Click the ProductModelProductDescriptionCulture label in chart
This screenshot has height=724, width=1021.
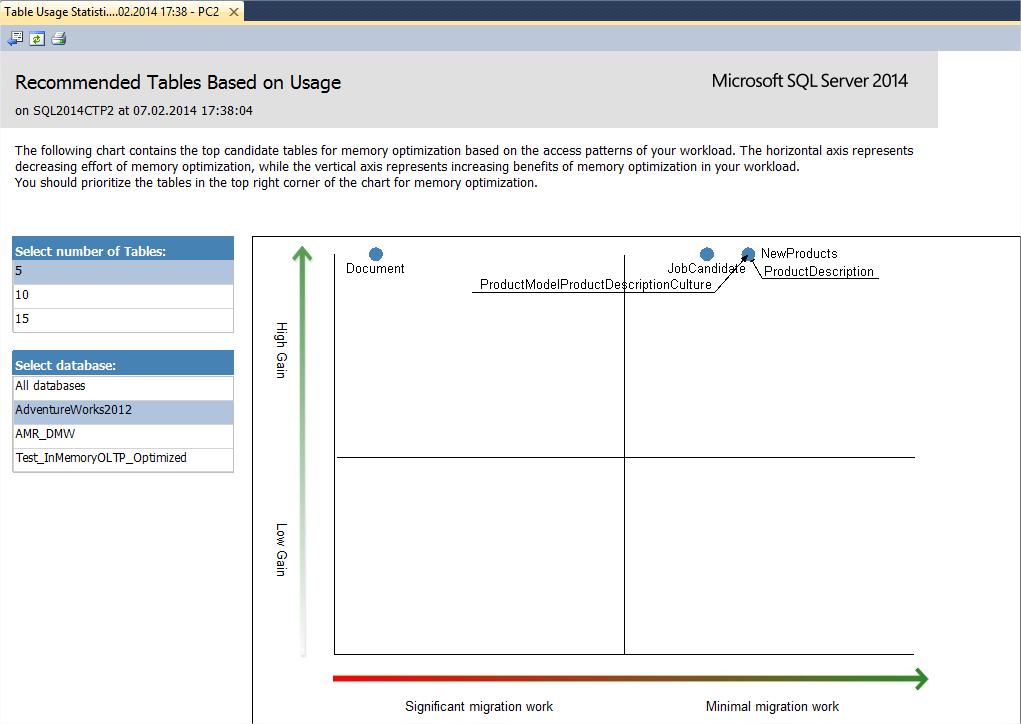click(596, 285)
